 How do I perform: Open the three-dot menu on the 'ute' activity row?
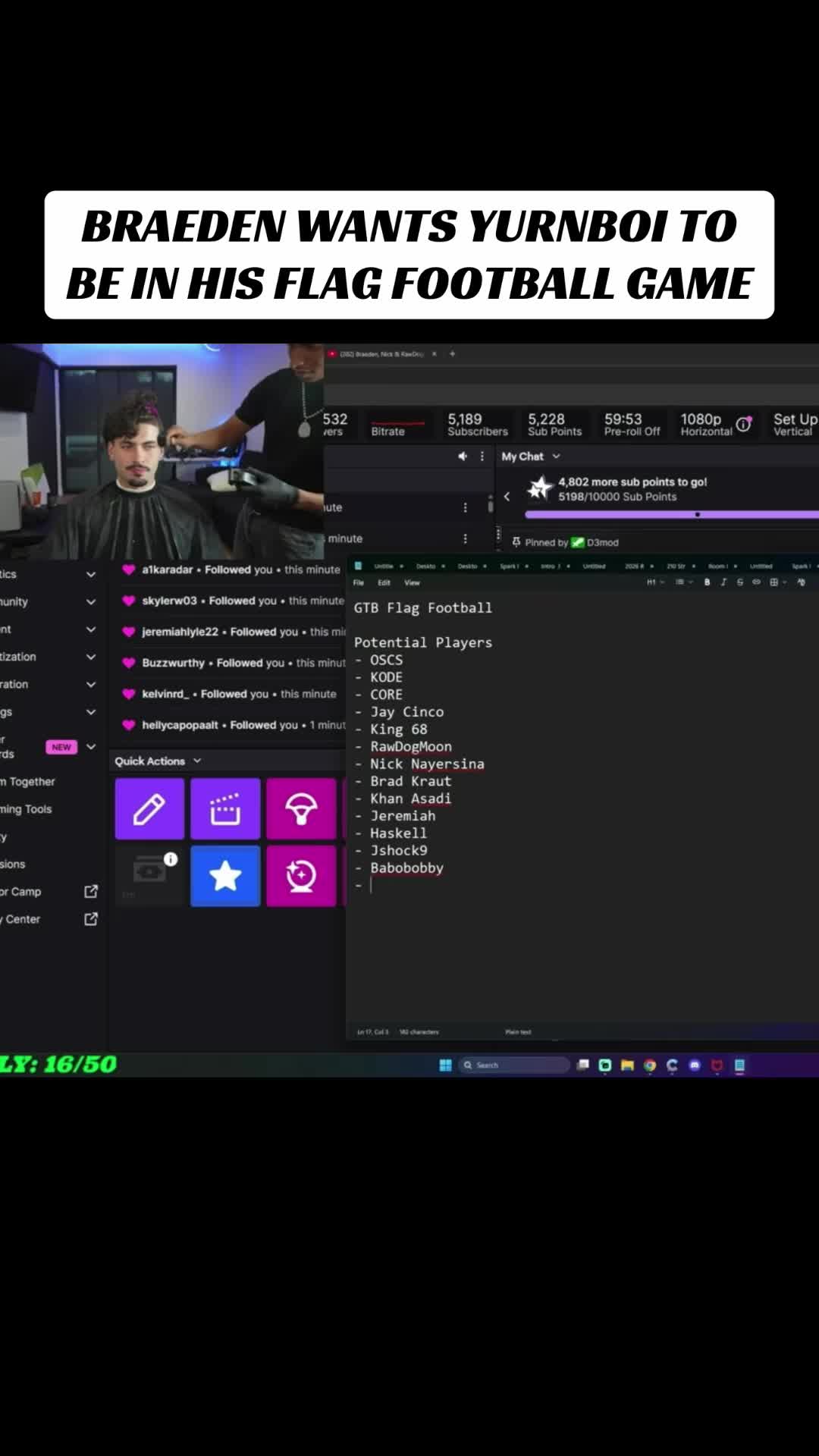[465, 507]
